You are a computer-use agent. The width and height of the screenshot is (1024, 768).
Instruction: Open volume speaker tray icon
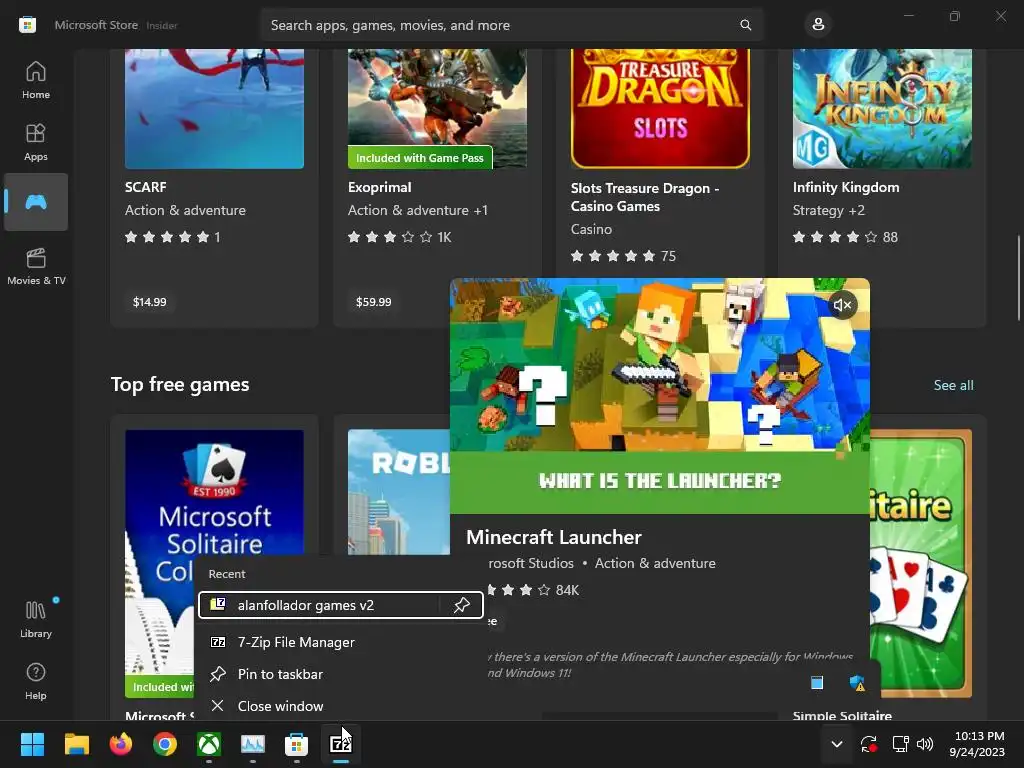pyautogui.click(x=925, y=744)
